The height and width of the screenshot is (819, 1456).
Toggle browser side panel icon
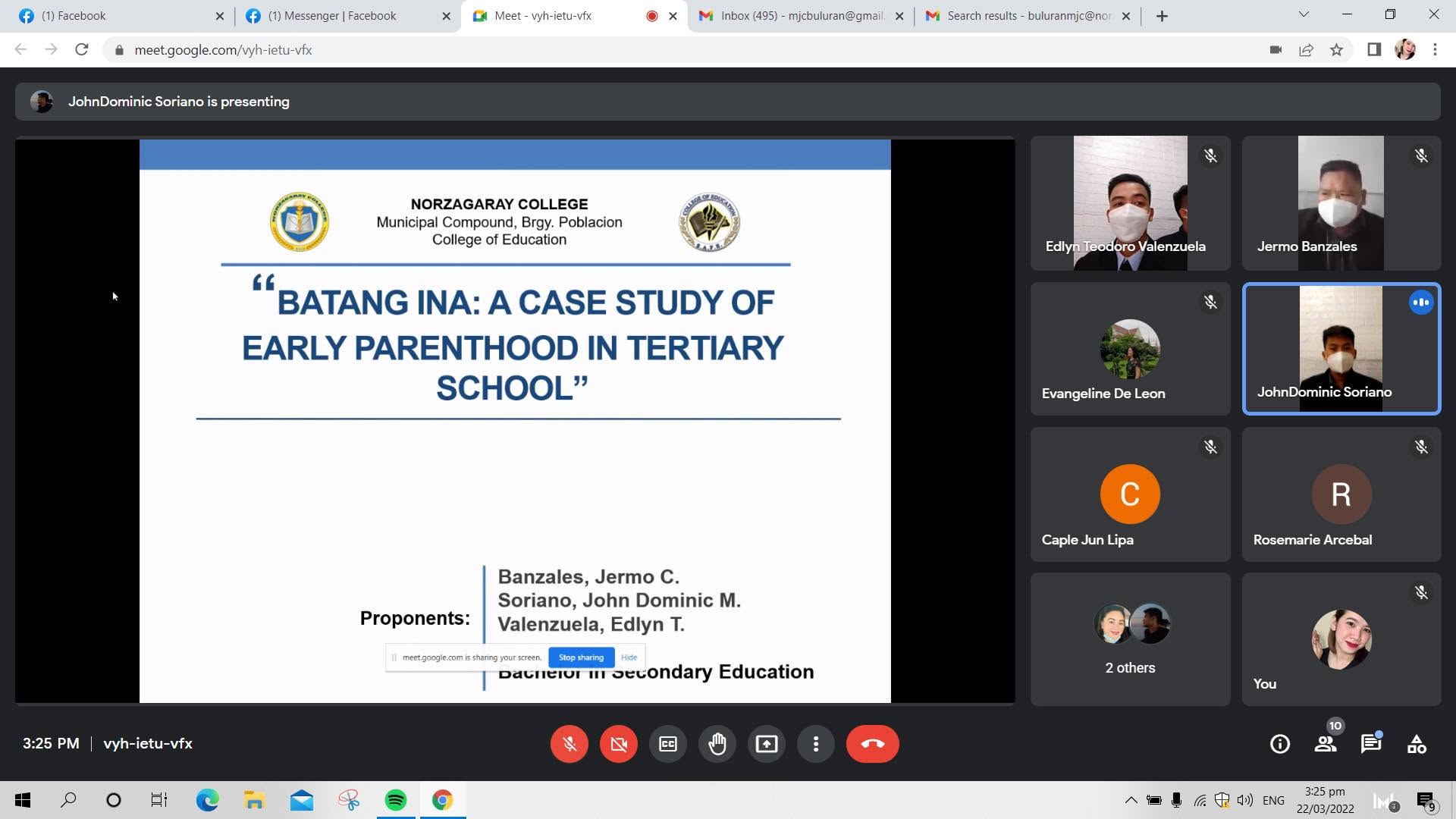tap(1374, 50)
